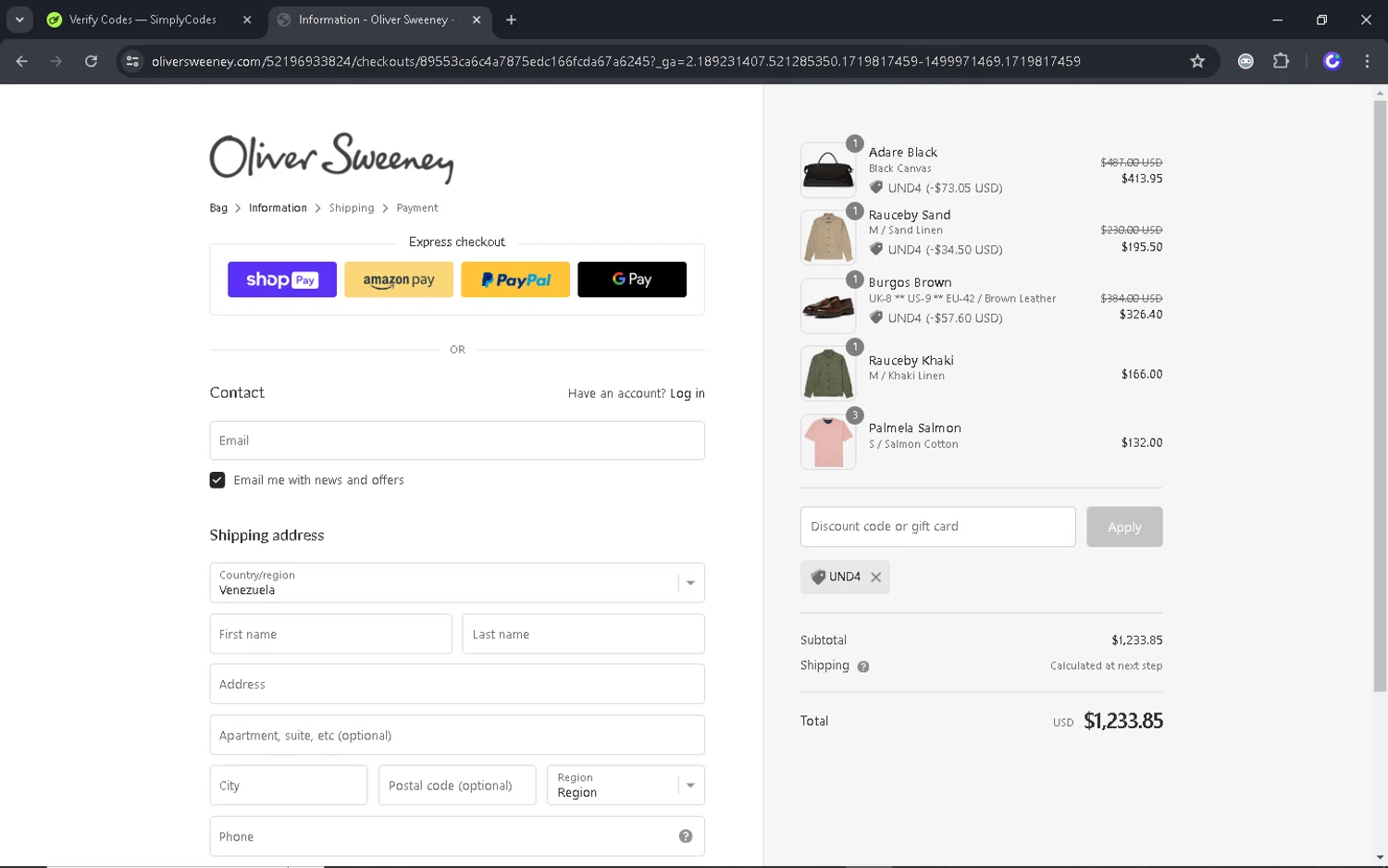This screenshot has width=1388, height=868.
Task: Go to Bag breadcrumb
Action: click(218, 208)
